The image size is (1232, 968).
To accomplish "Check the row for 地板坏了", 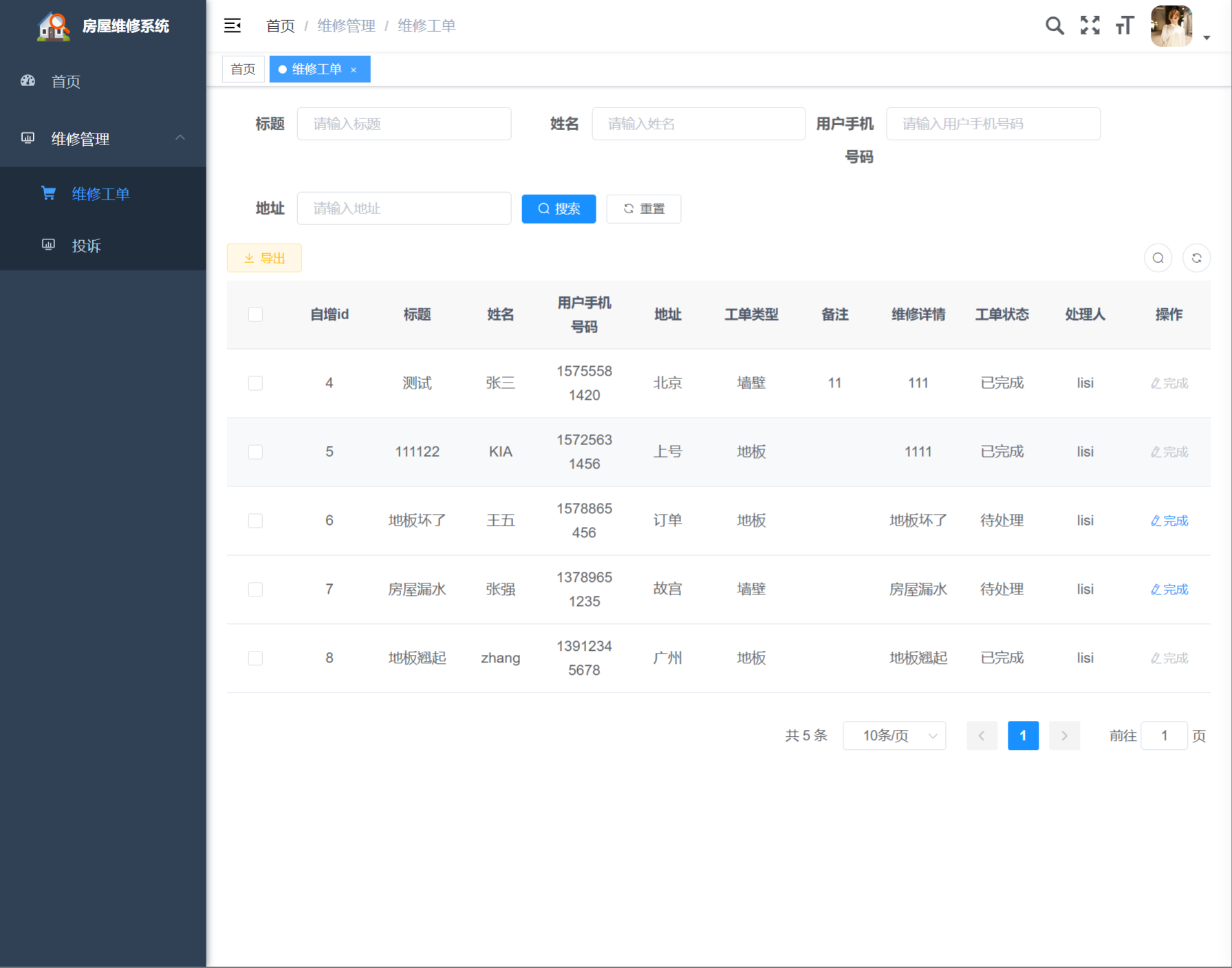I will click(x=255, y=521).
